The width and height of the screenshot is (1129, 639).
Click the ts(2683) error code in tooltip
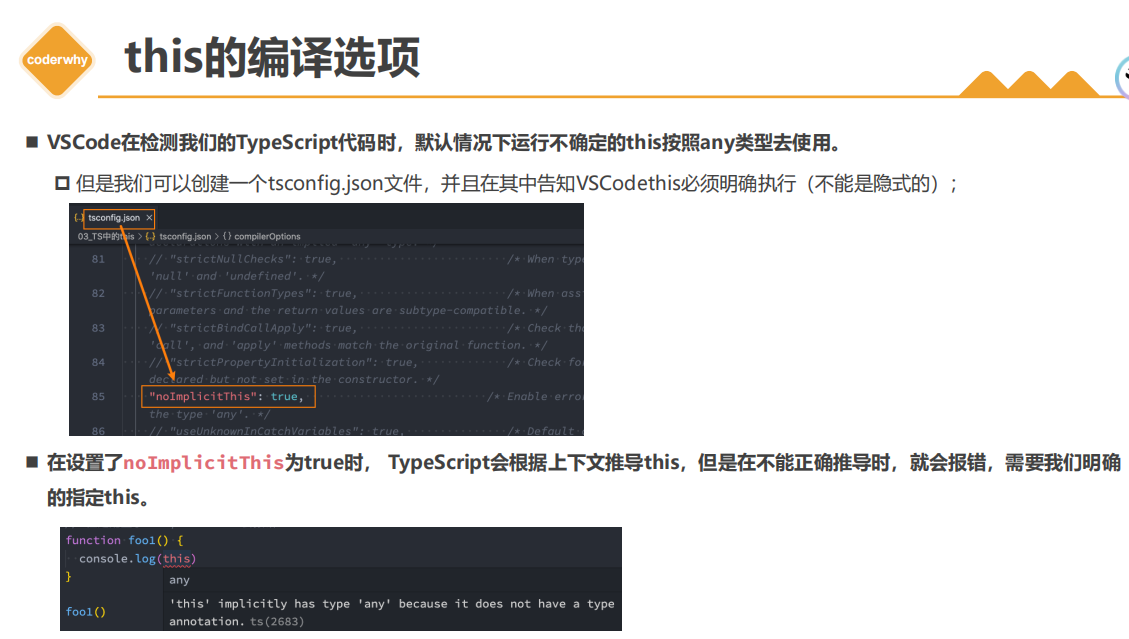[x=277, y=622]
